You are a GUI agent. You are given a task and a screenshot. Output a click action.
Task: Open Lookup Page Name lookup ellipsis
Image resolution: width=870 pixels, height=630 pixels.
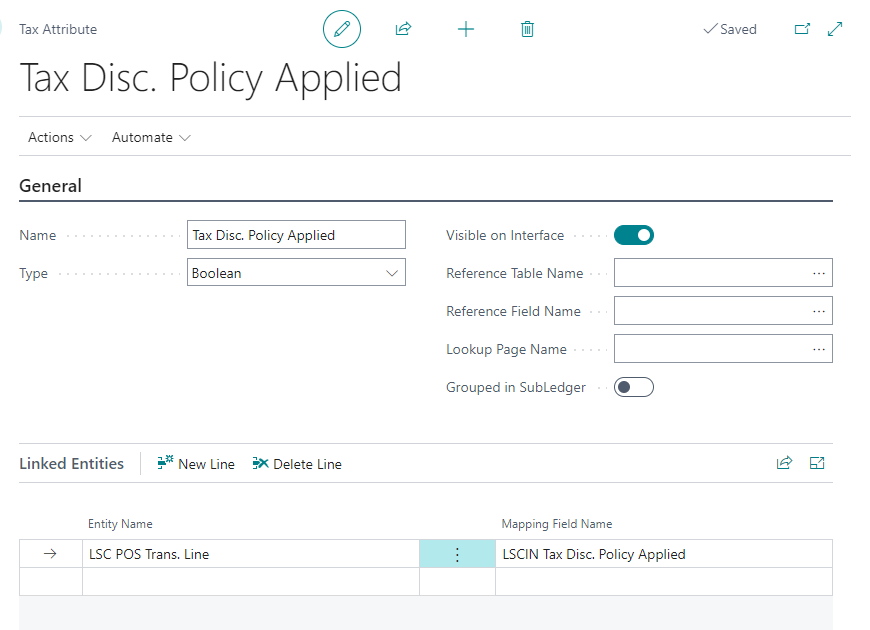pyautogui.click(x=819, y=349)
